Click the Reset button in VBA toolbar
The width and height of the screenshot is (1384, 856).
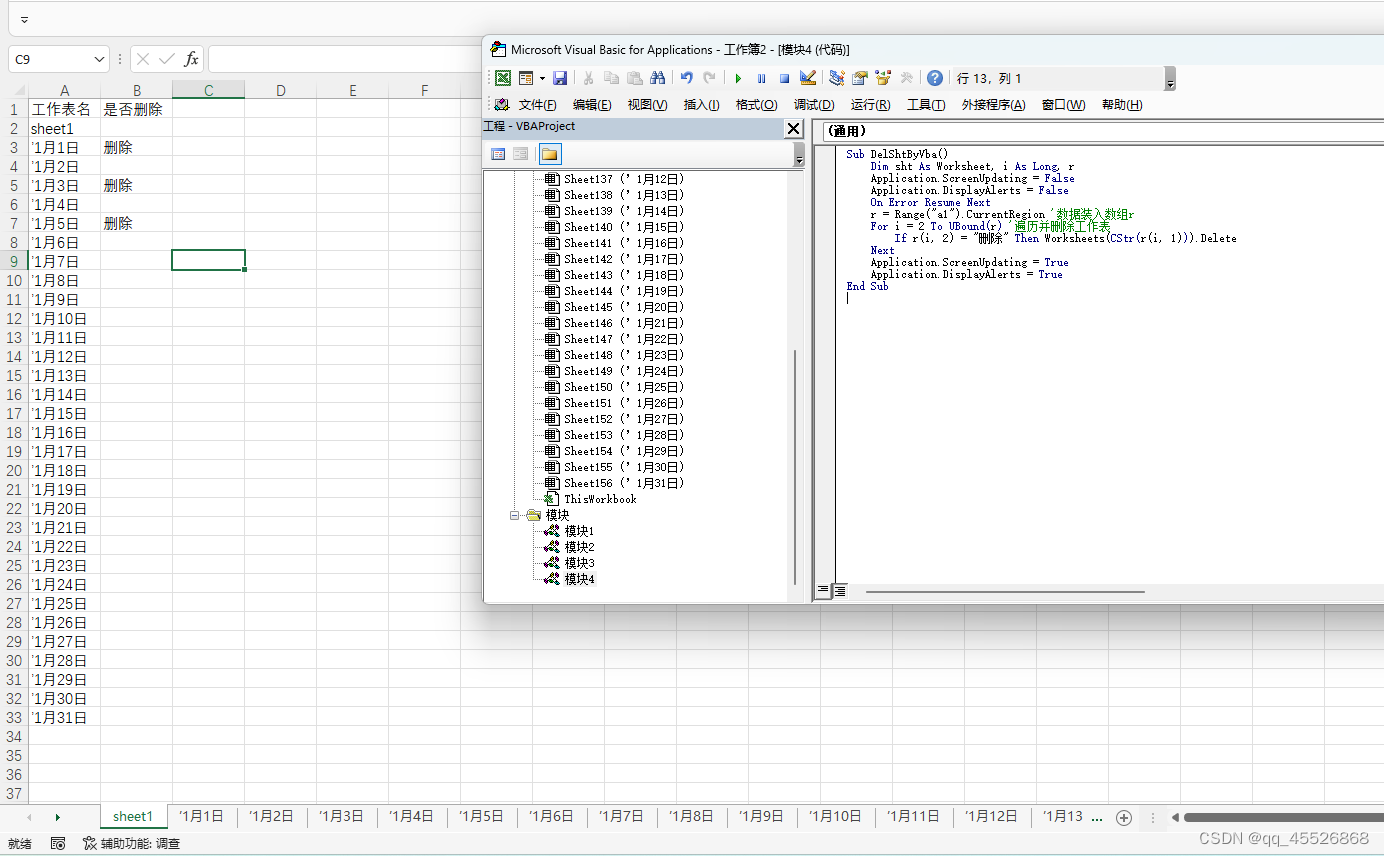[784, 77]
